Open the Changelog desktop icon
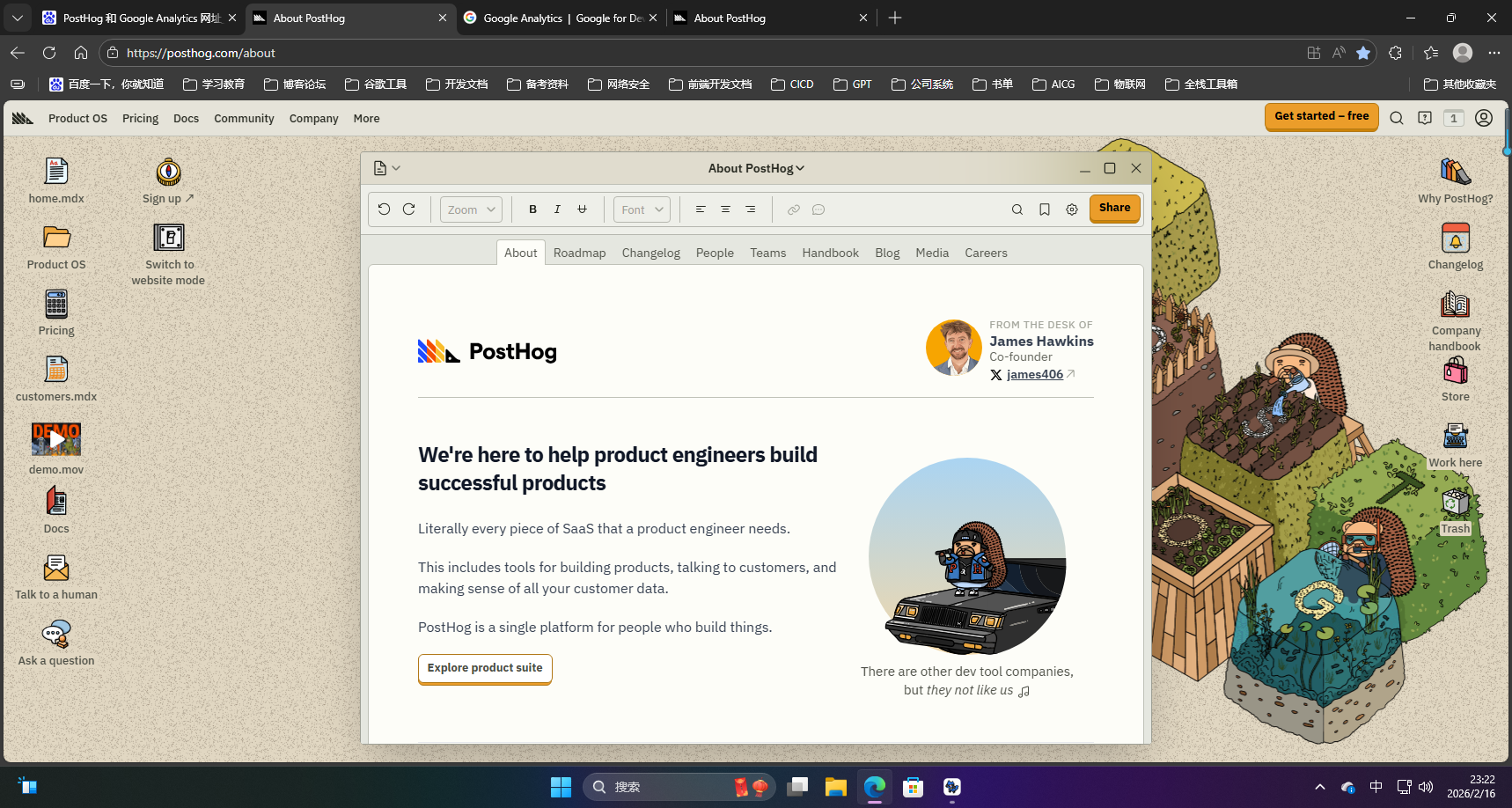The width and height of the screenshot is (1512, 808). 1455,246
